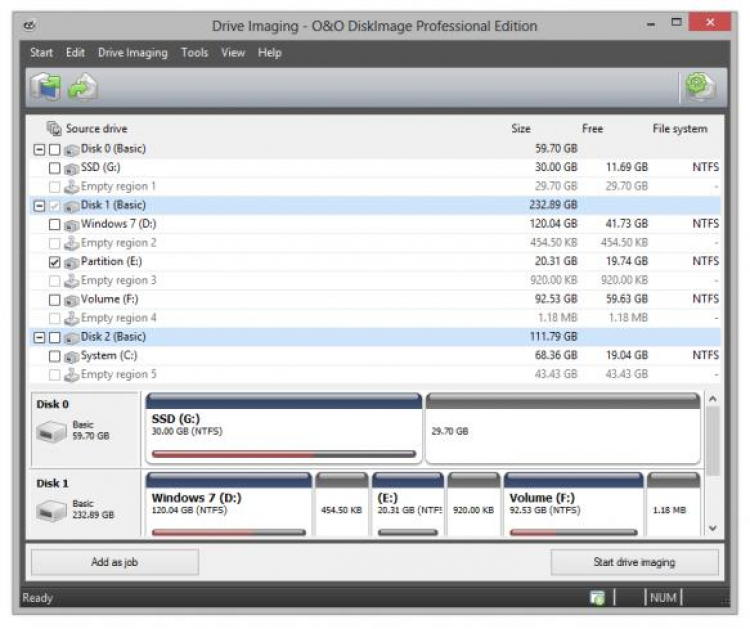Open the View menu
Viewport: 750px width, 629px height.
click(x=232, y=53)
